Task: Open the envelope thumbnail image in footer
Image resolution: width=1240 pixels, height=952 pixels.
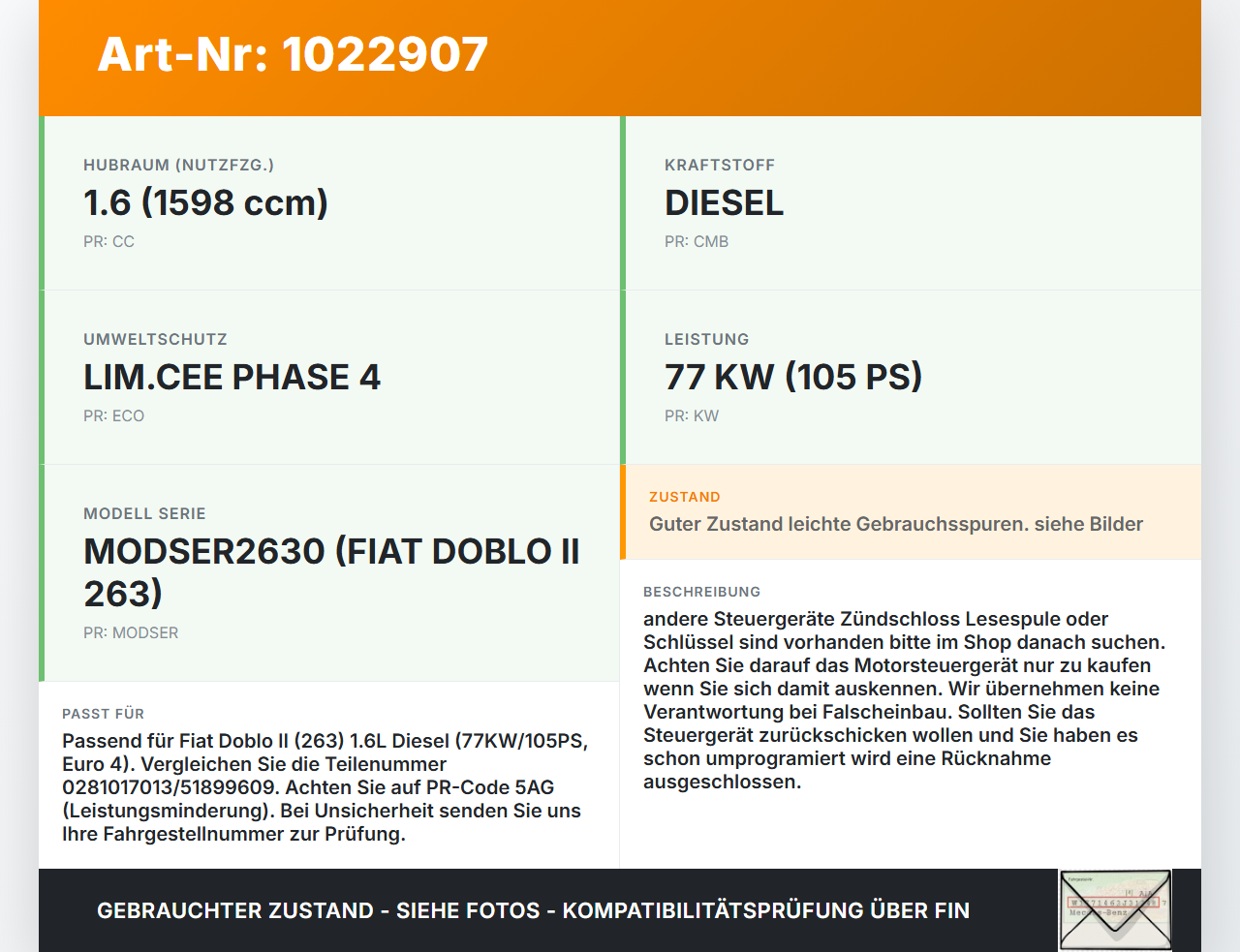Action: [x=1116, y=910]
